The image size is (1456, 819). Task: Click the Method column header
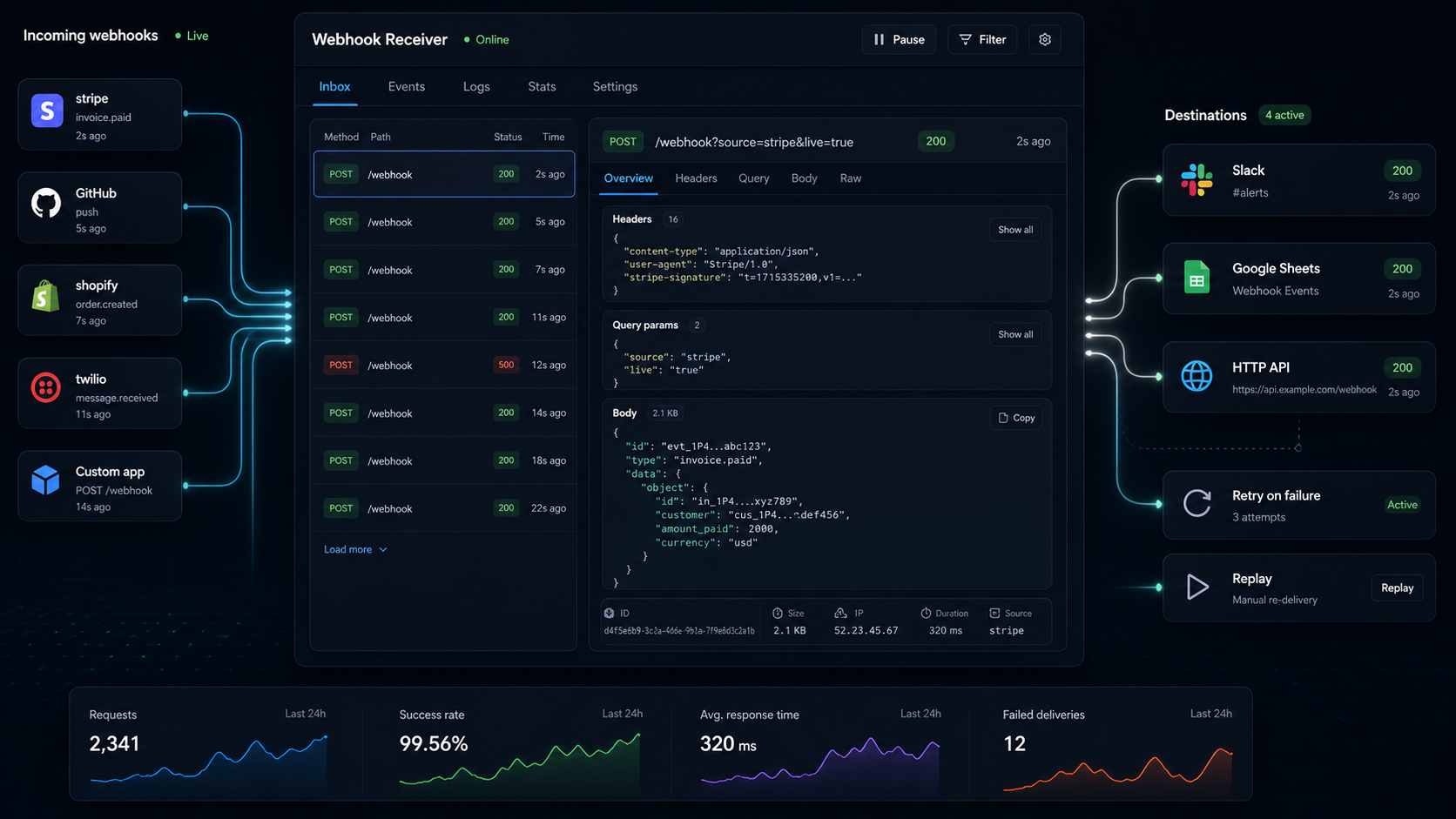click(x=341, y=137)
